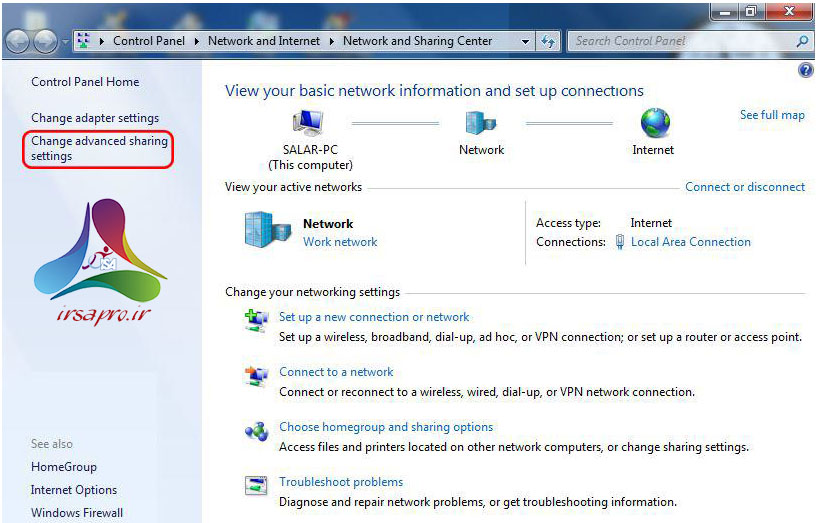Maximize the Control Panel window

751,11
